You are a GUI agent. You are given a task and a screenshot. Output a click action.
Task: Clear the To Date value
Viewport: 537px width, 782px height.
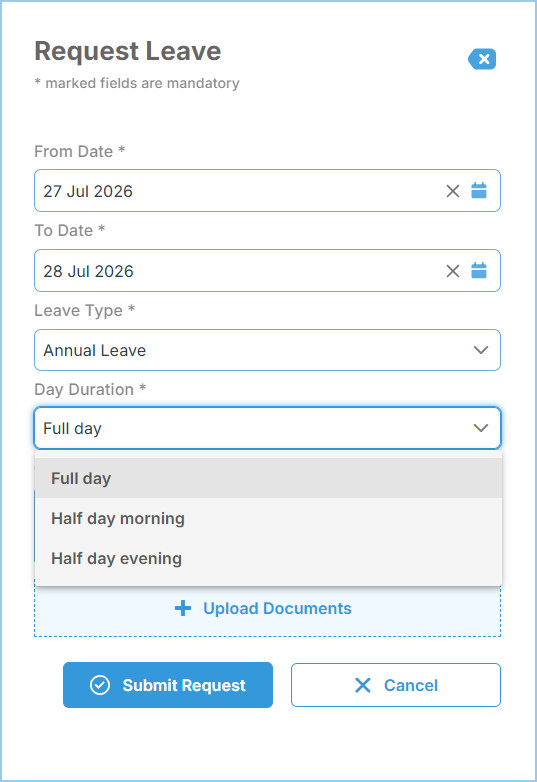[453, 271]
